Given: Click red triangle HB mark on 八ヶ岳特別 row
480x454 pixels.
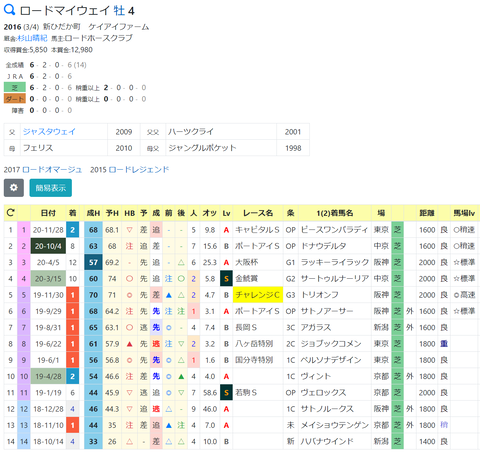Looking at the screenshot, I should pyautogui.click(x=130, y=344).
